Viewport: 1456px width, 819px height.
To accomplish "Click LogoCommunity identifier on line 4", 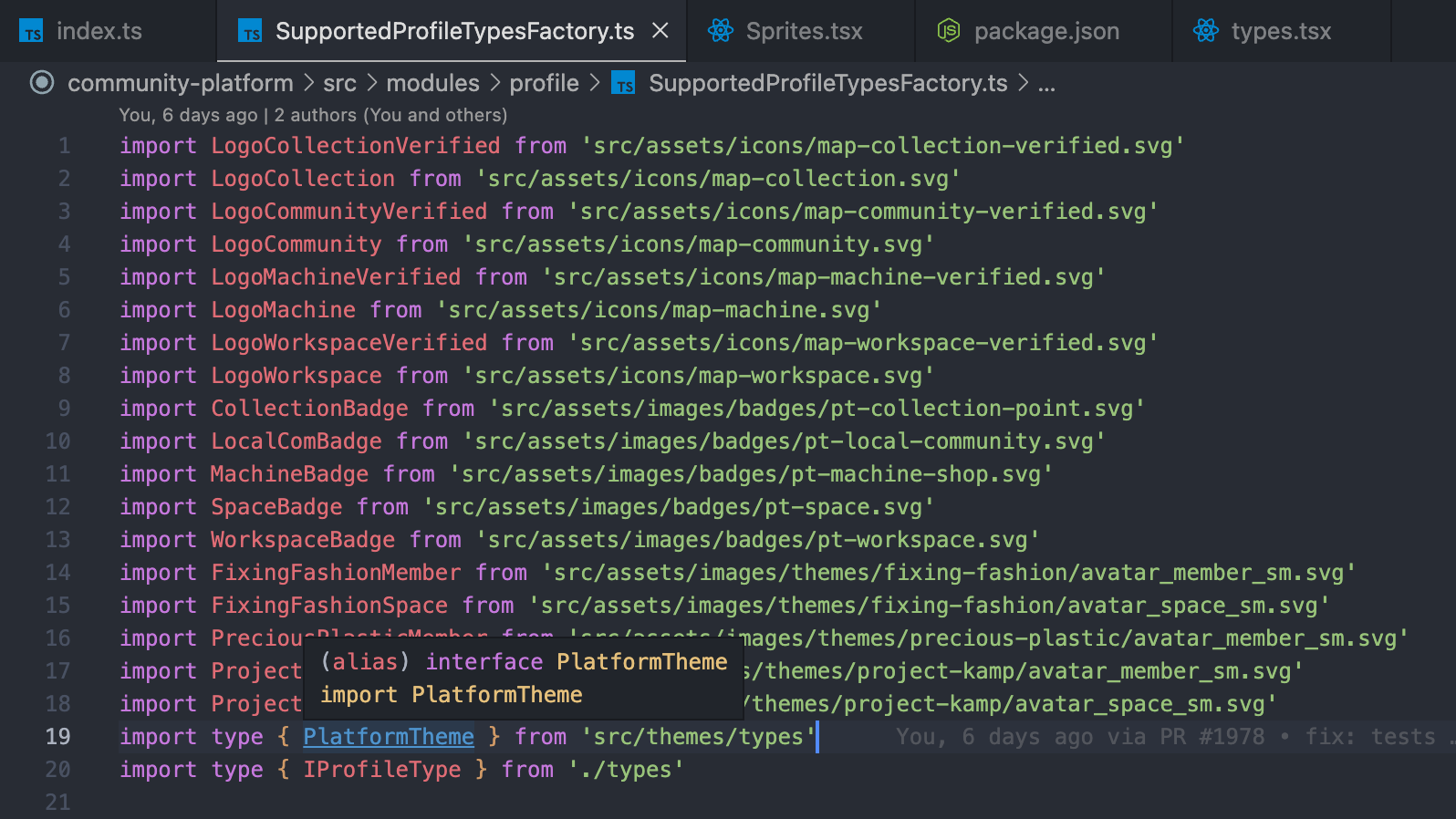I will (x=296, y=244).
